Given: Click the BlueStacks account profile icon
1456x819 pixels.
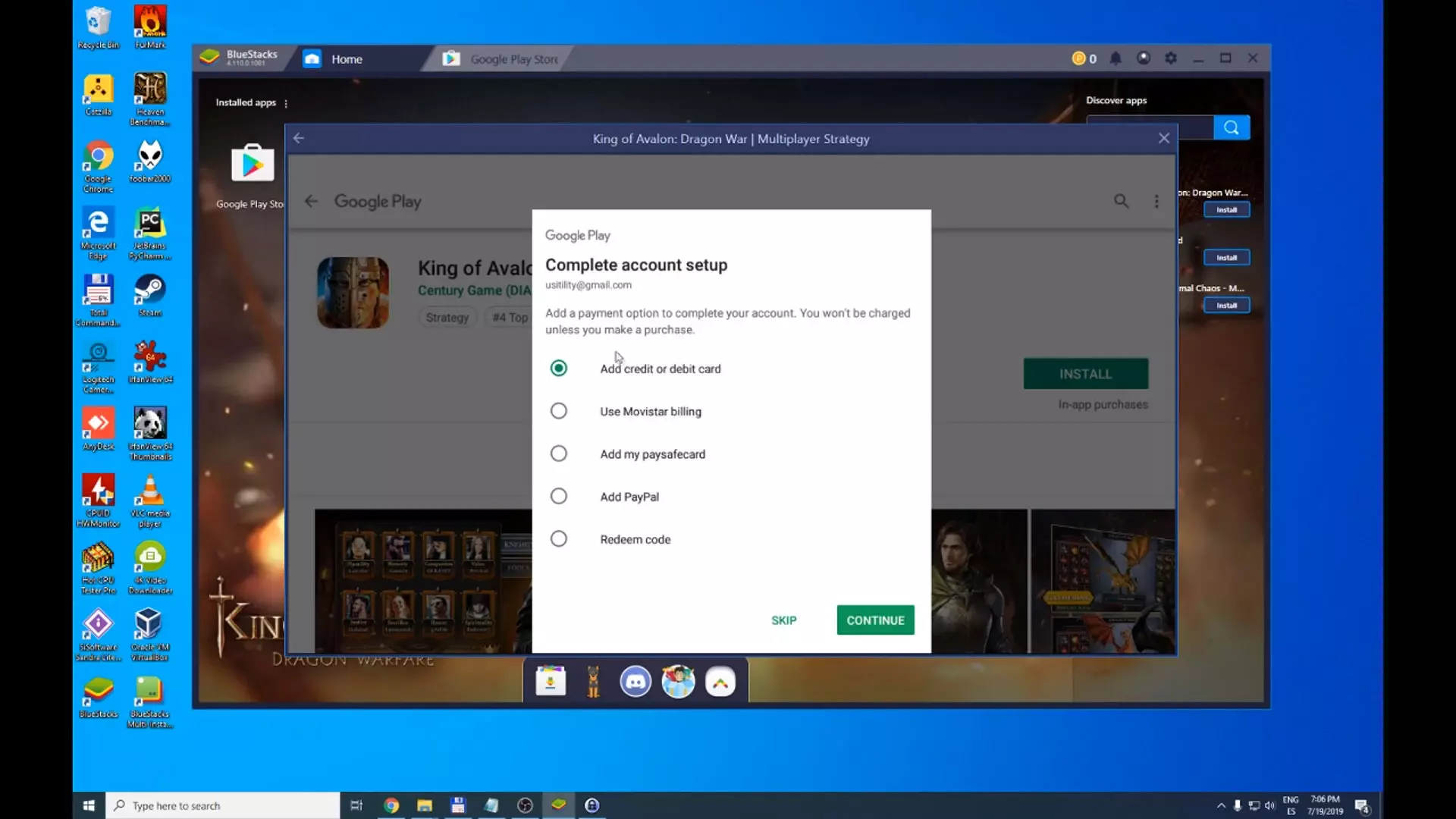Looking at the screenshot, I should point(1144,58).
